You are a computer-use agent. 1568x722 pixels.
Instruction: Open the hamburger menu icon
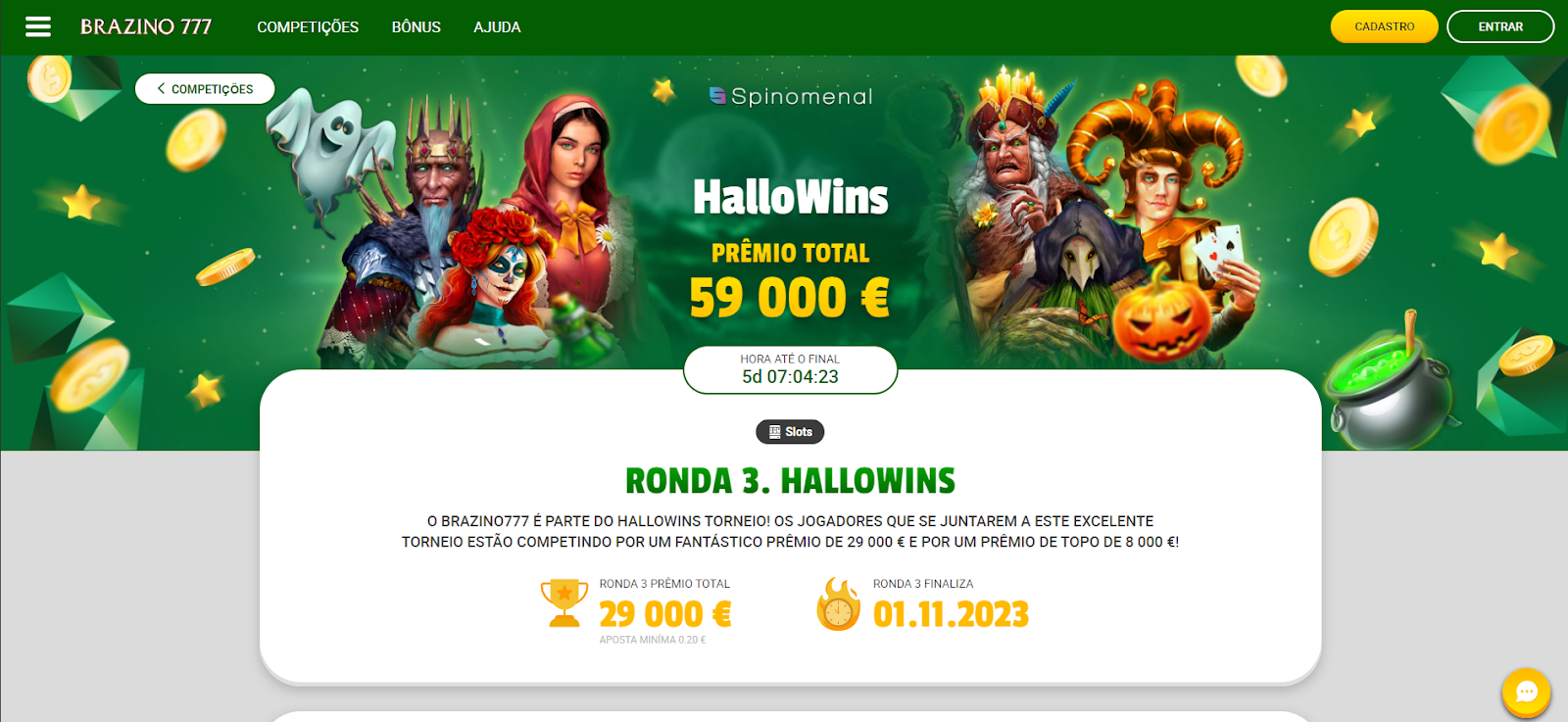(x=38, y=26)
